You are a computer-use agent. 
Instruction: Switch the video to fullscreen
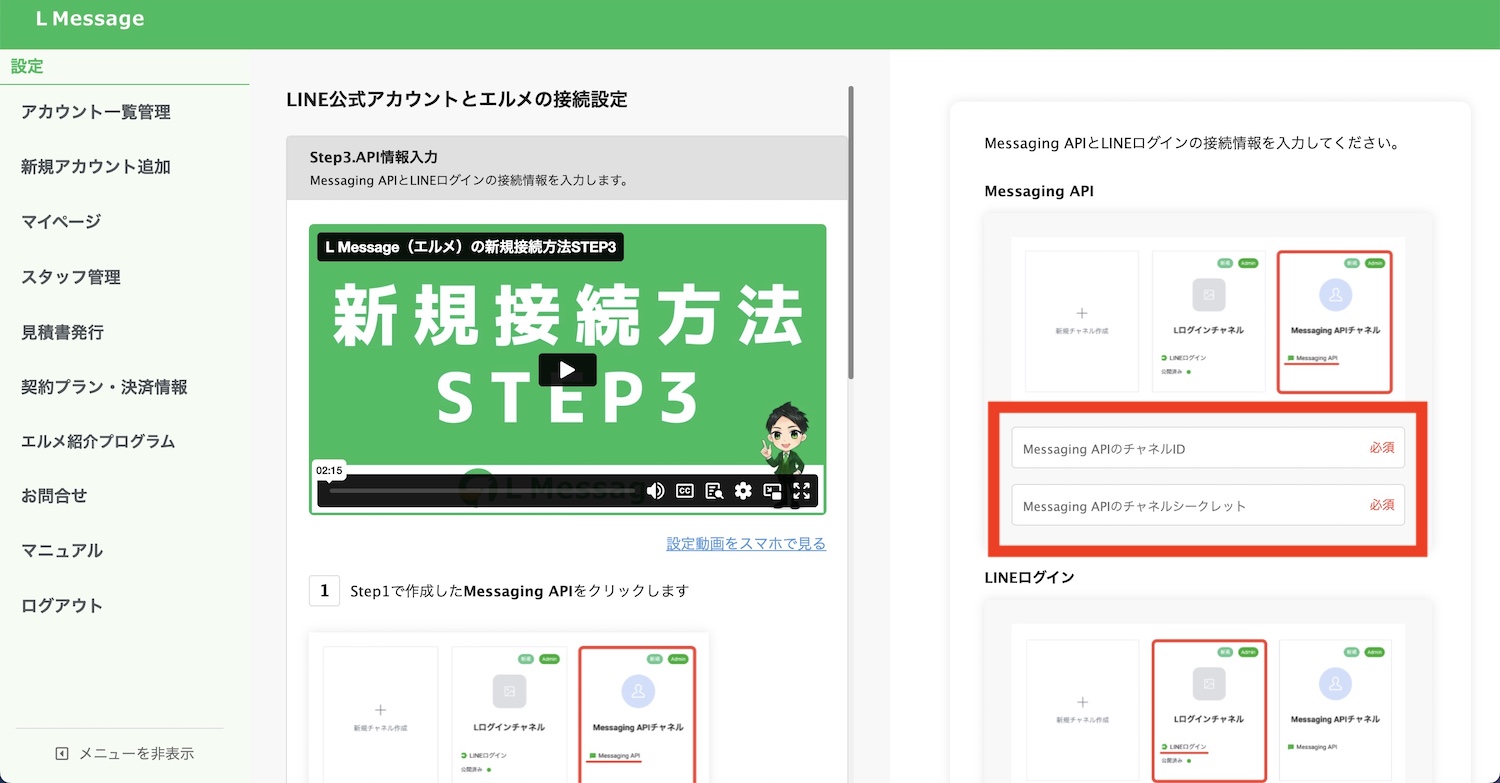(801, 490)
